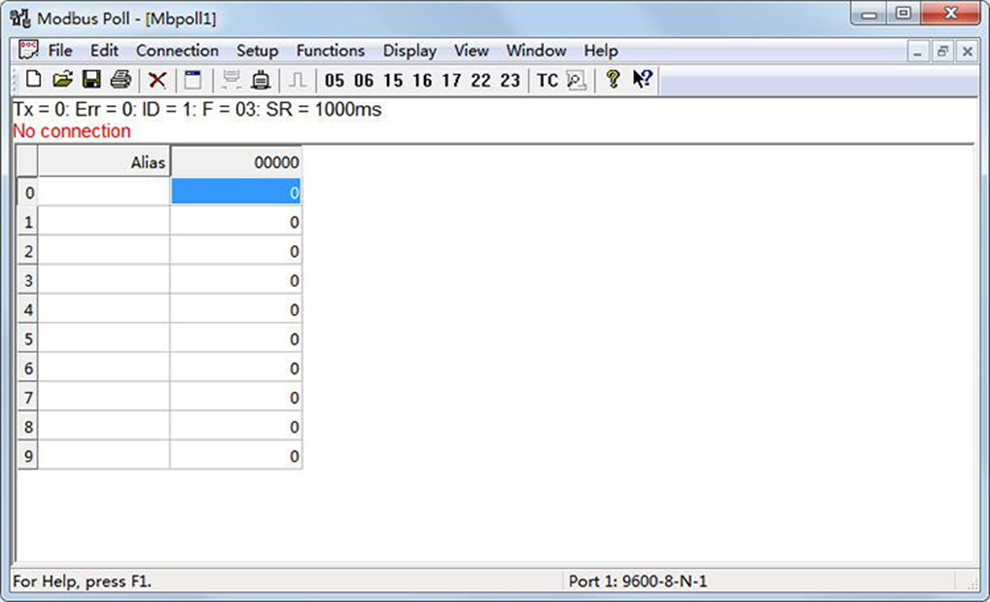Click Port 1: 9600-8-N-1 in status bar

coord(638,581)
